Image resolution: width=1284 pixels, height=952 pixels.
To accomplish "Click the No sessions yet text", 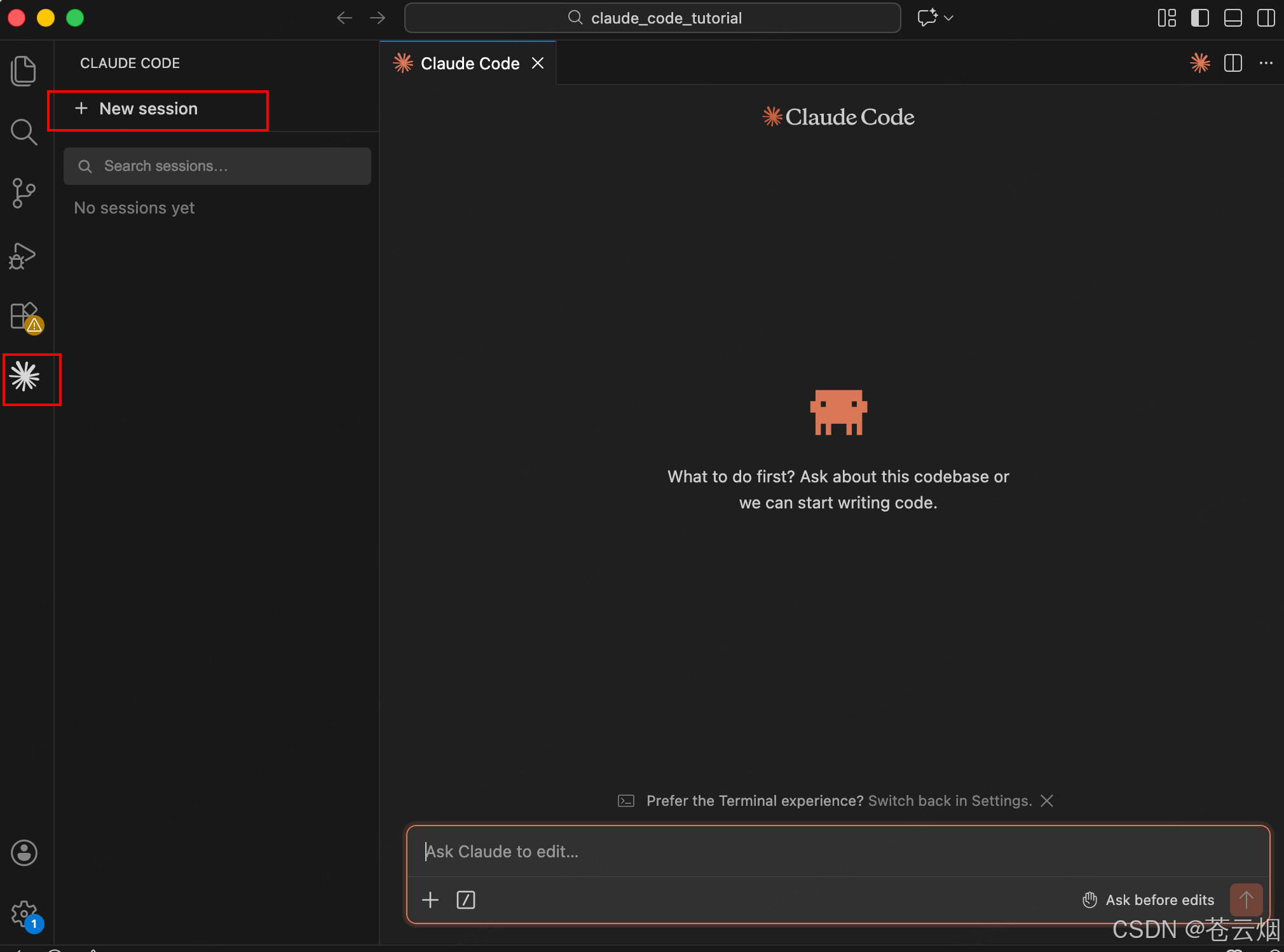I will tap(134, 208).
